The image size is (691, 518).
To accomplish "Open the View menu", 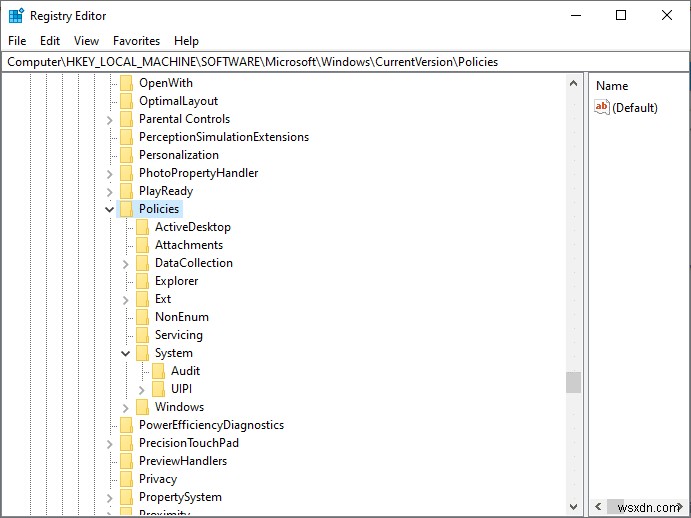I will [x=86, y=41].
